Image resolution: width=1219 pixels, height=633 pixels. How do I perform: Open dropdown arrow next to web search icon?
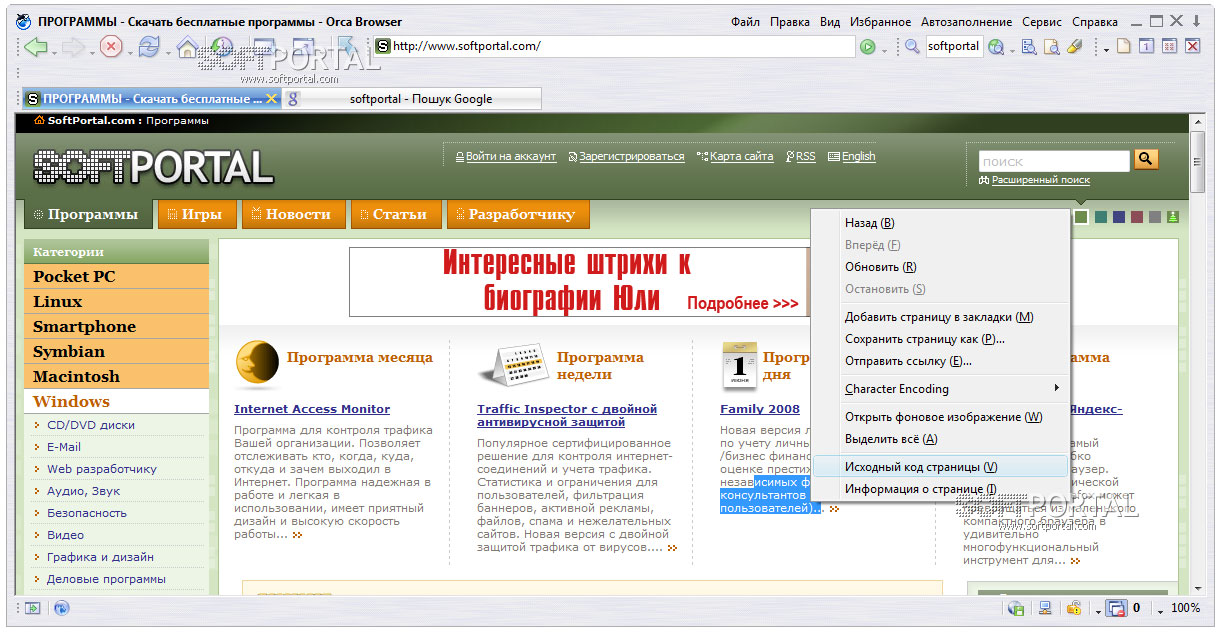point(1011,50)
